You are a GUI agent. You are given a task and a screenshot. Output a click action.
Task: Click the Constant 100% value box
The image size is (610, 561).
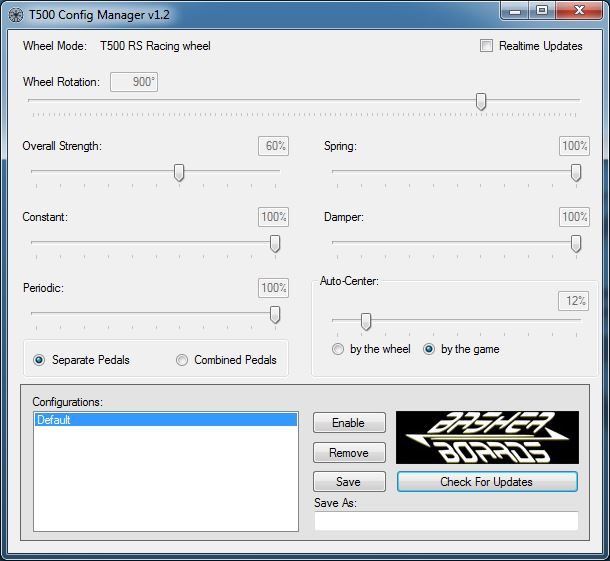273,217
